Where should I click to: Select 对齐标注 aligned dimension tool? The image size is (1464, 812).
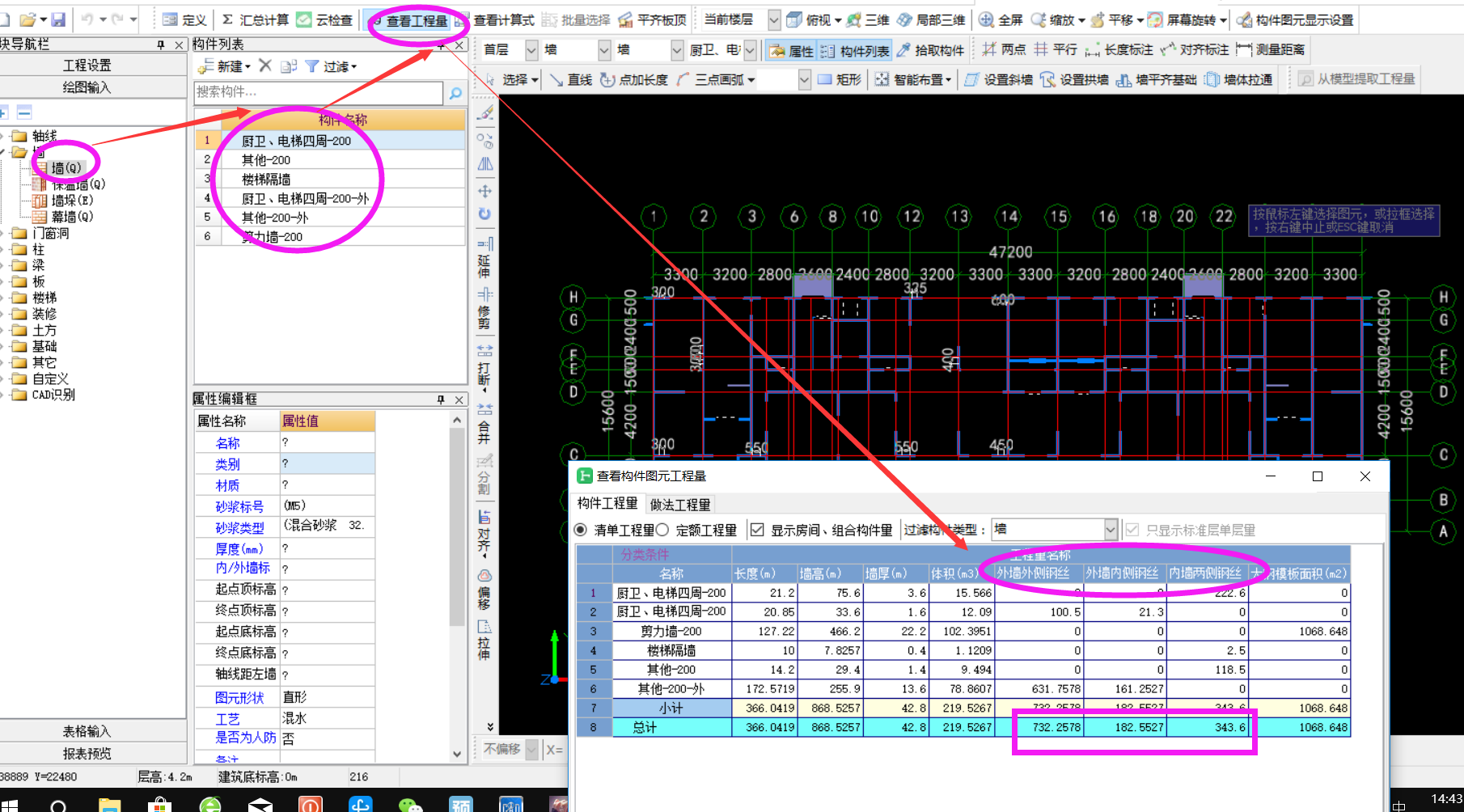1194,50
